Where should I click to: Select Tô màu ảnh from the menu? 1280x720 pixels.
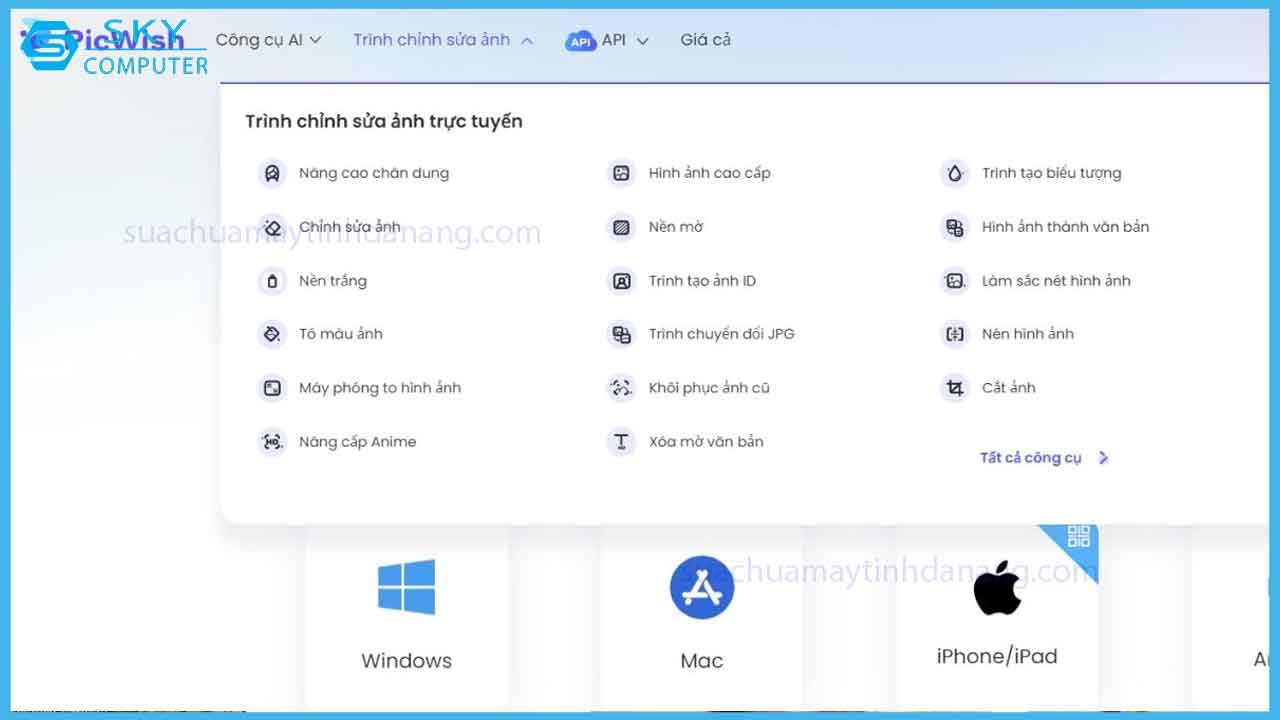click(341, 334)
